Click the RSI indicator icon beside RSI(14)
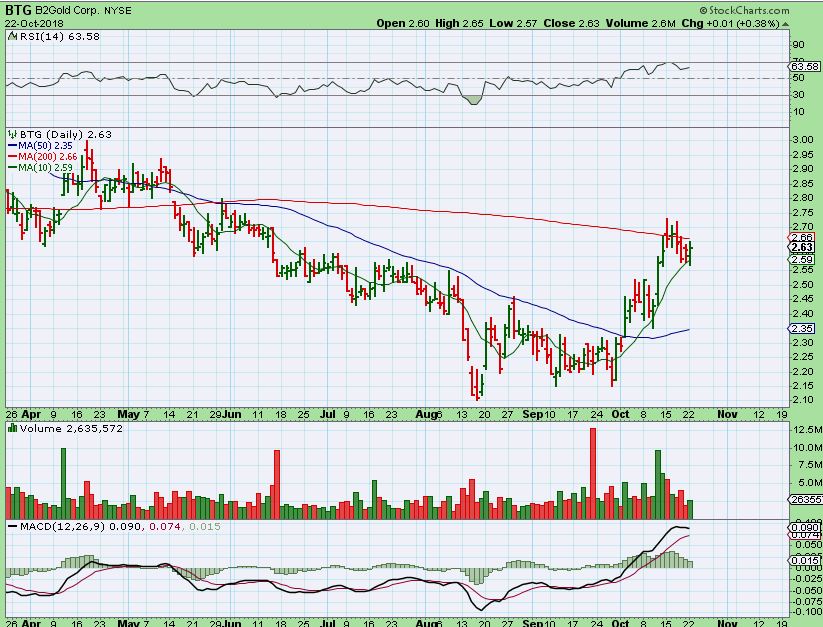This screenshot has width=823, height=627. pyautogui.click(x=13, y=36)
